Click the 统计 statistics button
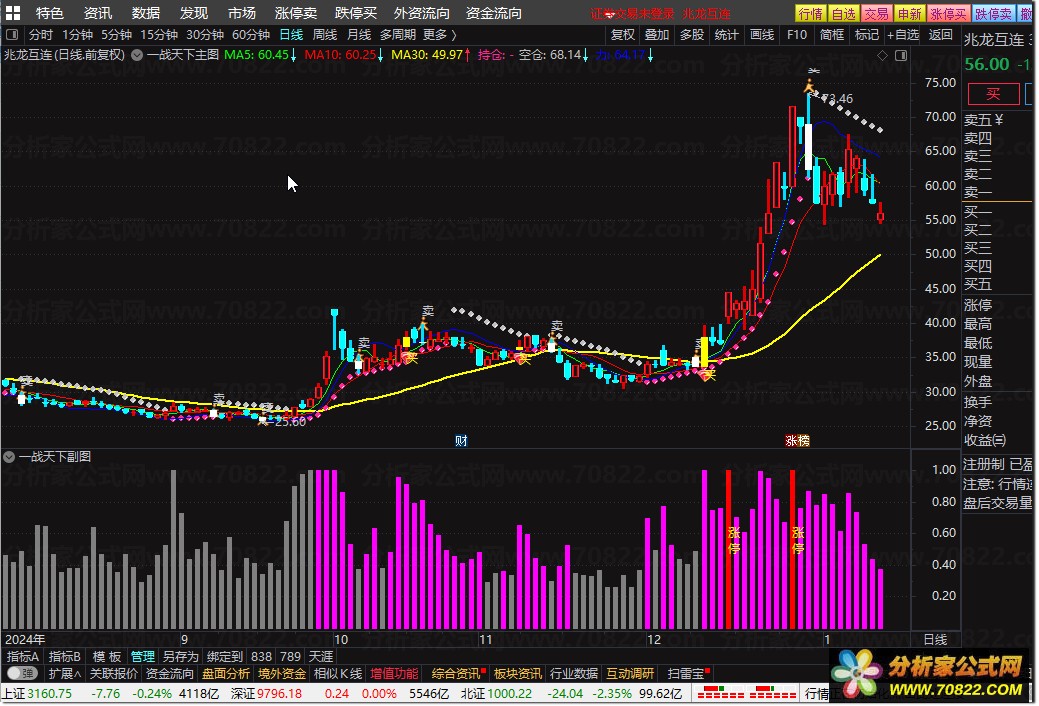This screenshot has height=706, width=1039. (727, 34)
